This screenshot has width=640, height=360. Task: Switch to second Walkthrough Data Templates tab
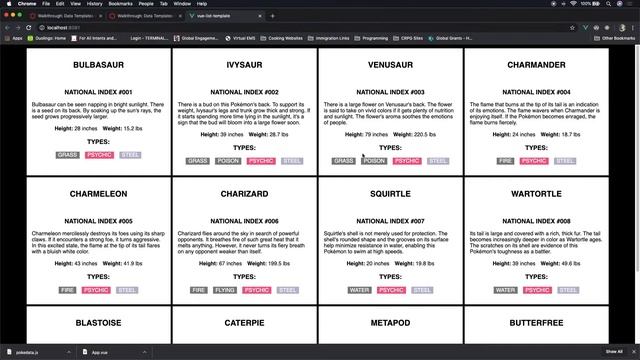(145, 16)
